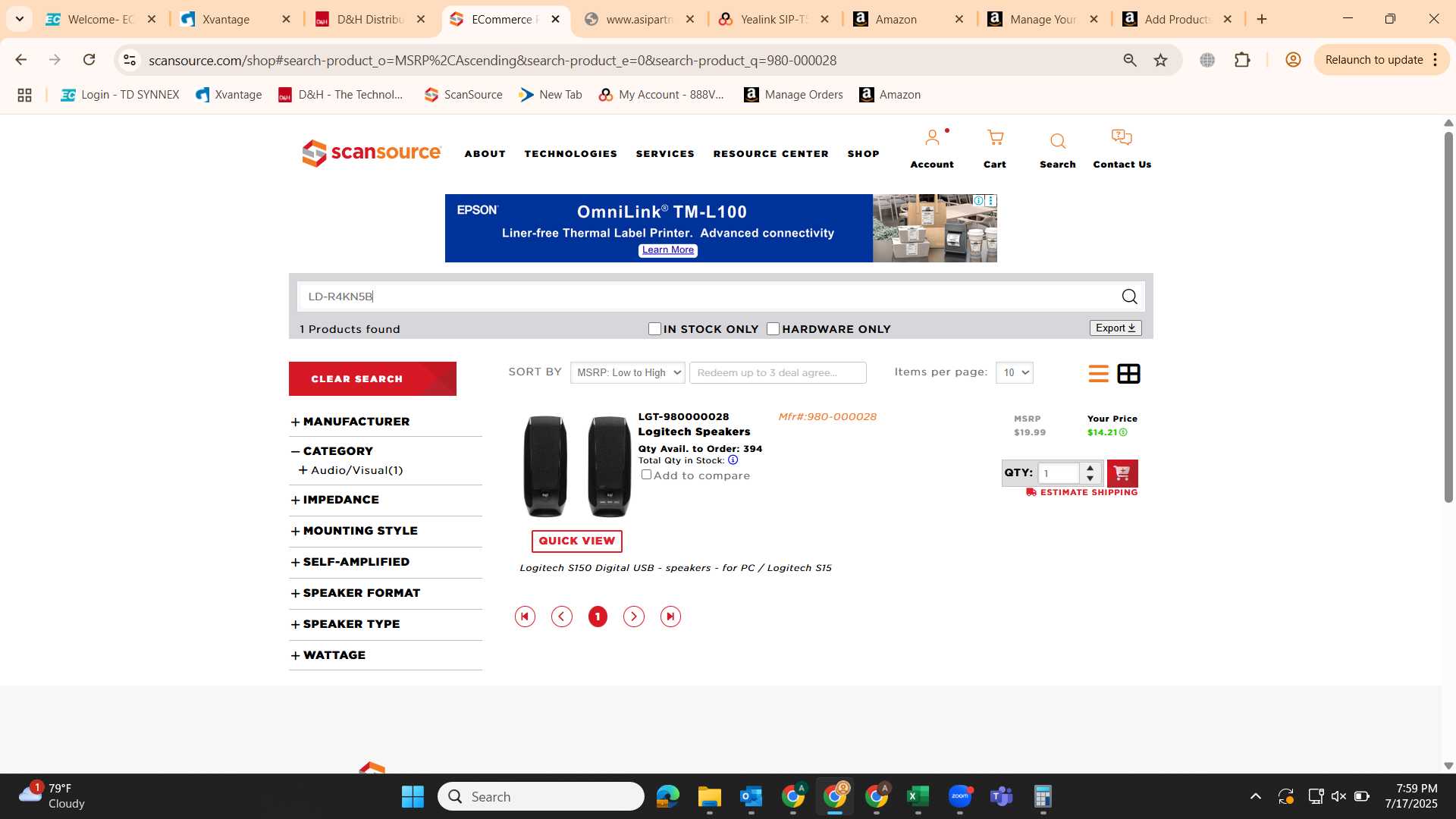Image resolution: width=1456 pixels, height=819 pixels.
Task: Click the Redeem deal agreement field
Action: click(x=777, y=372)
